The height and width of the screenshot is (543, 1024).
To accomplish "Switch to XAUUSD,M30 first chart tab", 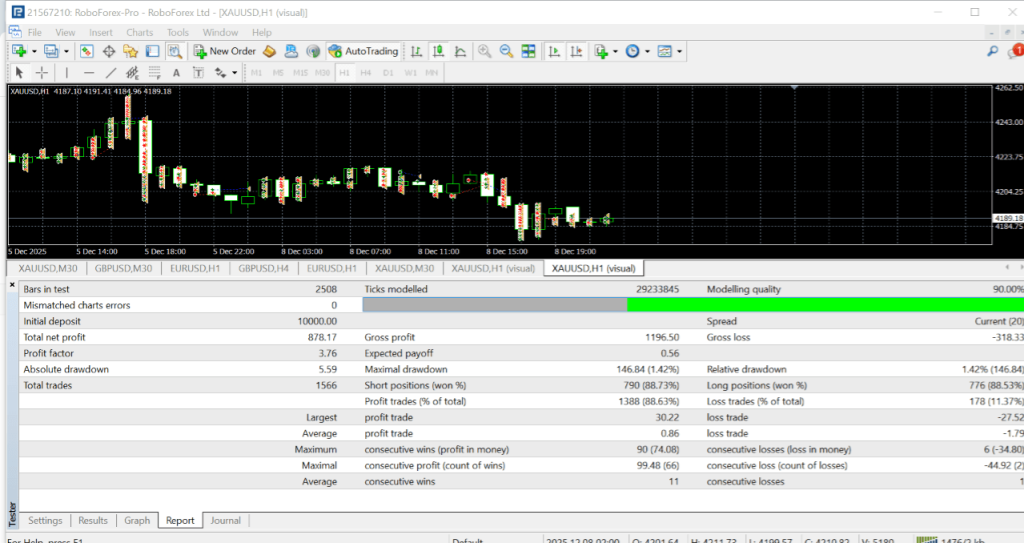I will (x=47, y=268).
